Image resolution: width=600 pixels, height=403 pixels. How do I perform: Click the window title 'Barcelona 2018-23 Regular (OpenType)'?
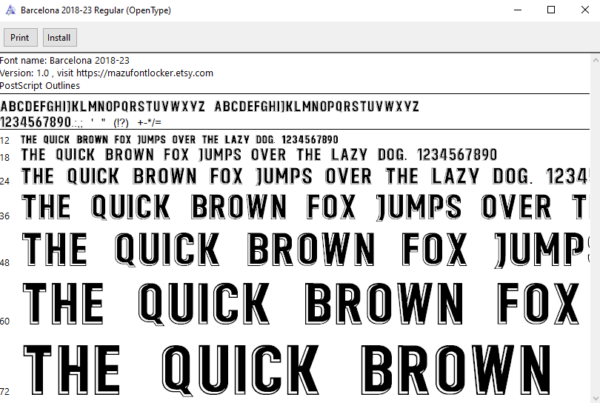coord(96,10)
